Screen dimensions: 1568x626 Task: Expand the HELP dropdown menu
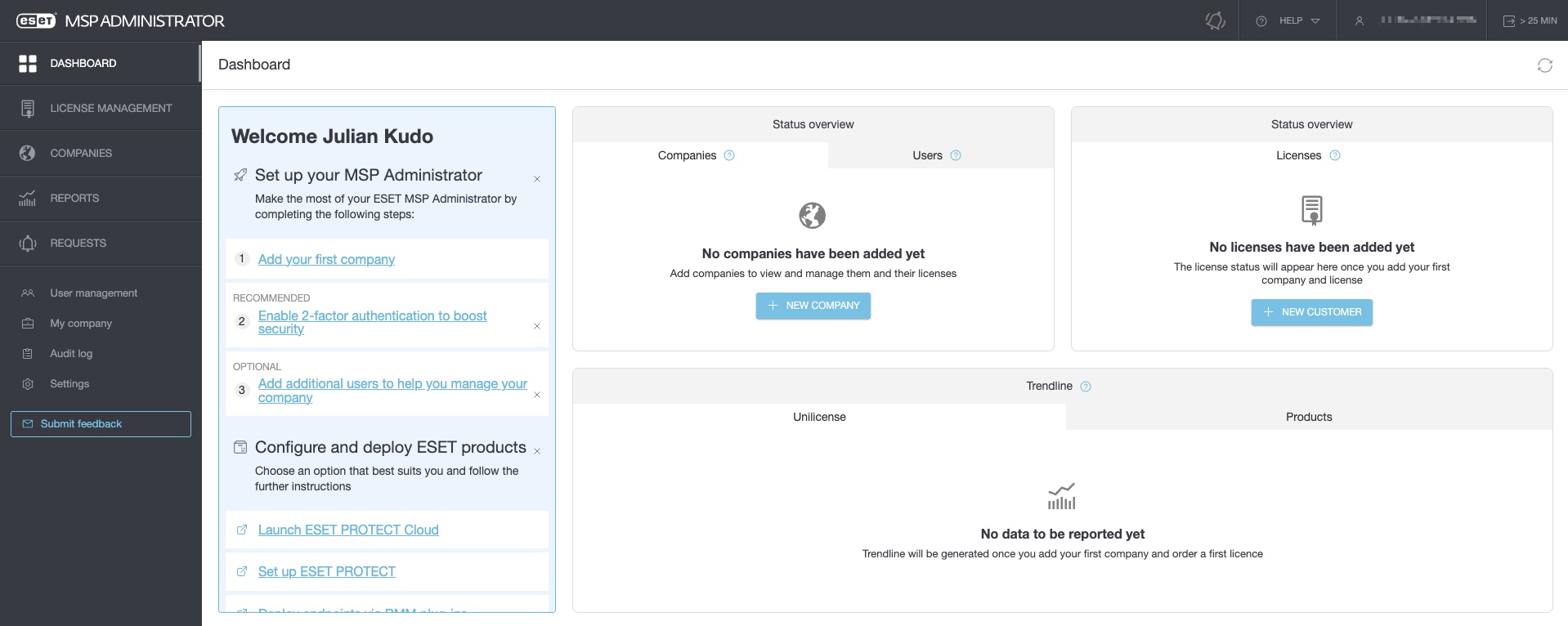[1288, 21]
